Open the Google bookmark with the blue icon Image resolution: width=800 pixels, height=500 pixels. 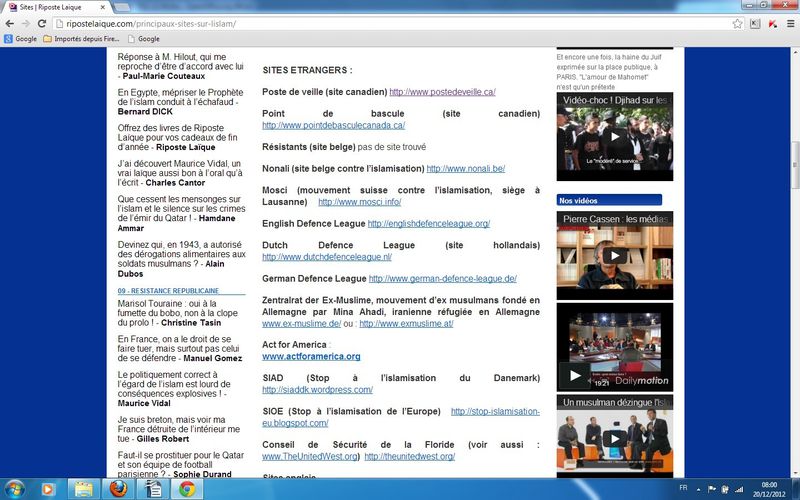coord(20,39)
